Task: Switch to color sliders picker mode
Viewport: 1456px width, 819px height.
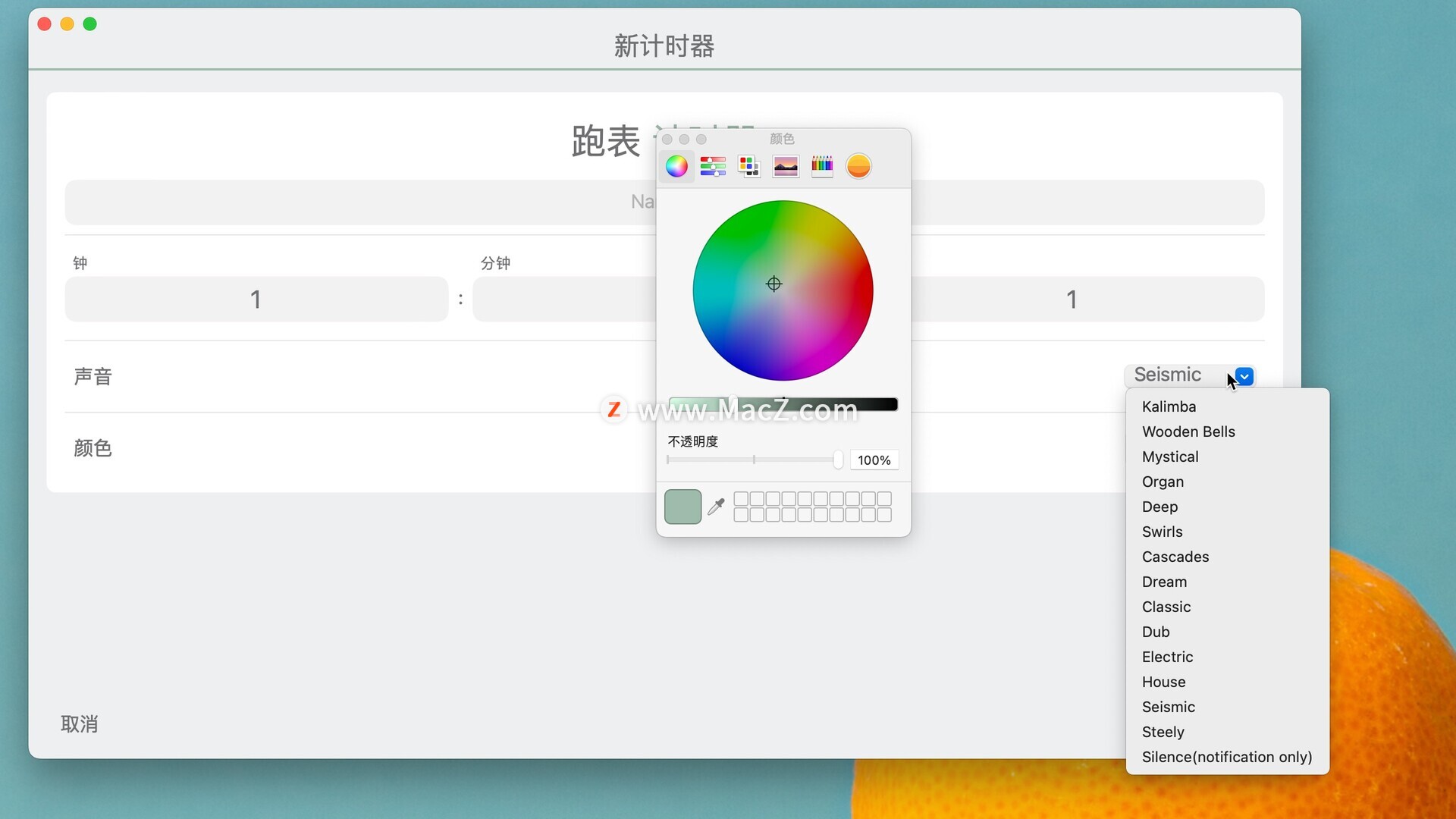Action: (713, 166)
